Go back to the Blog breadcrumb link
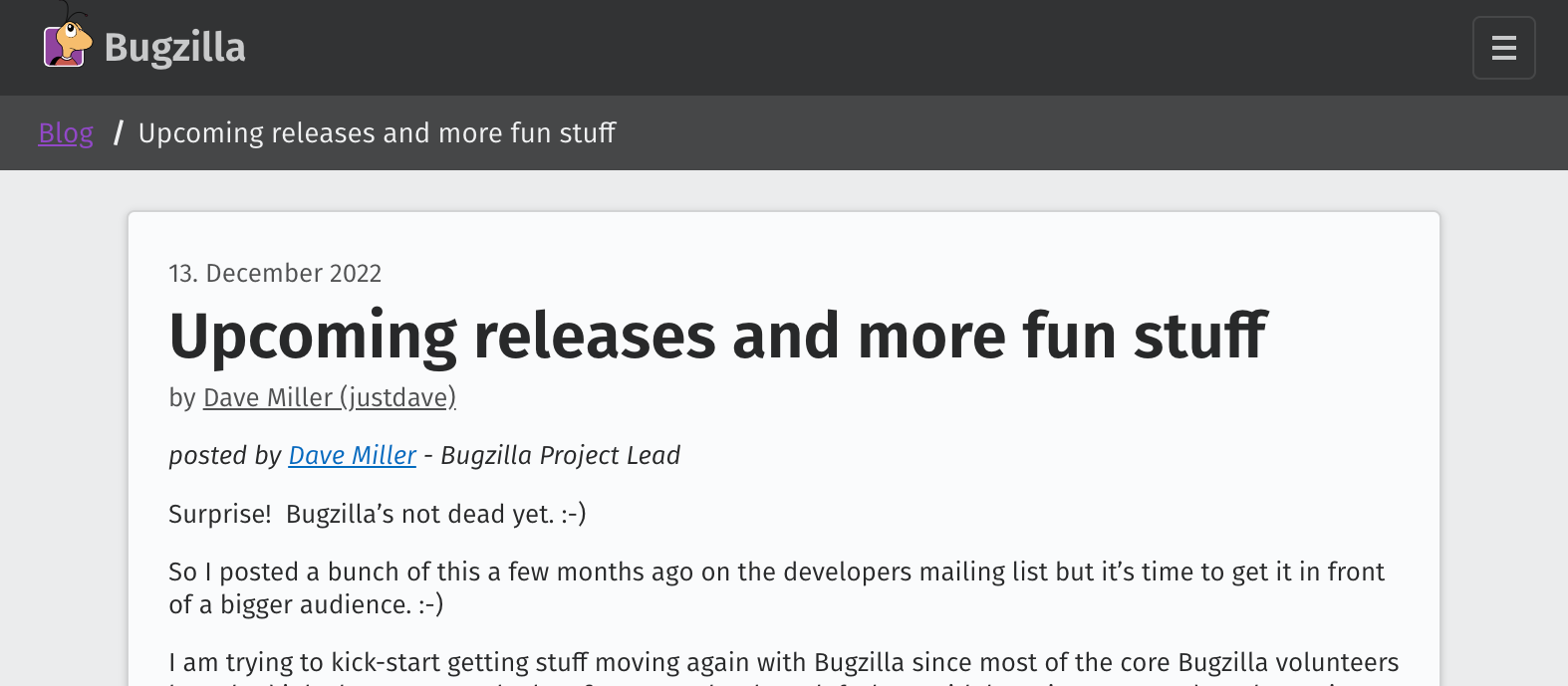This screenshot has height=686, width=1568. click(66, 133)
